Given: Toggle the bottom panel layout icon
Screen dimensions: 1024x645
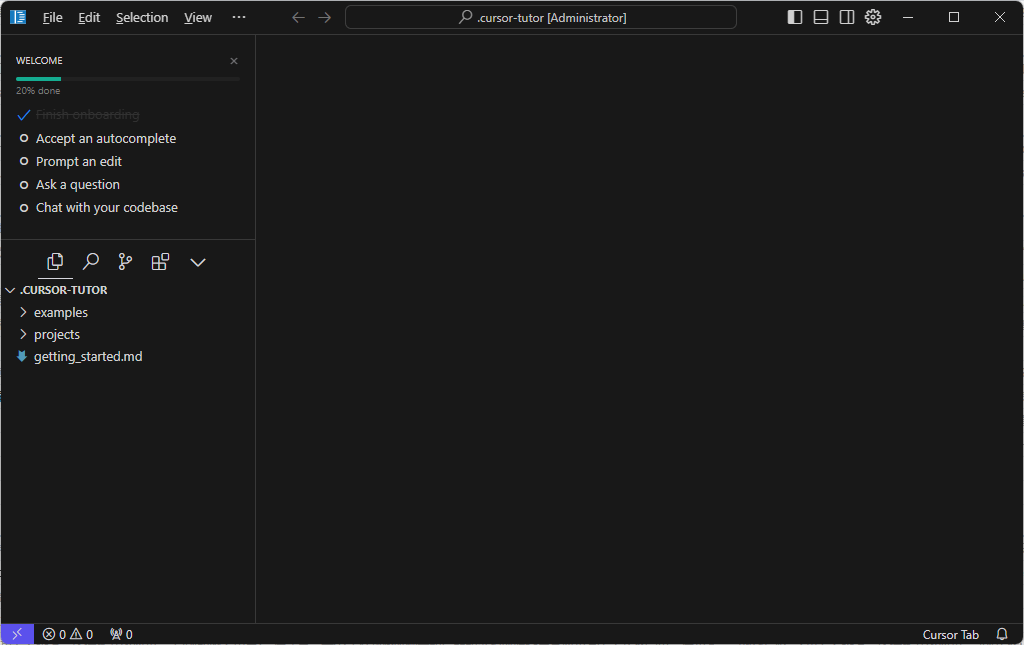Looking at the screenshot, I should pyautogui.click(x=821, y=17).
